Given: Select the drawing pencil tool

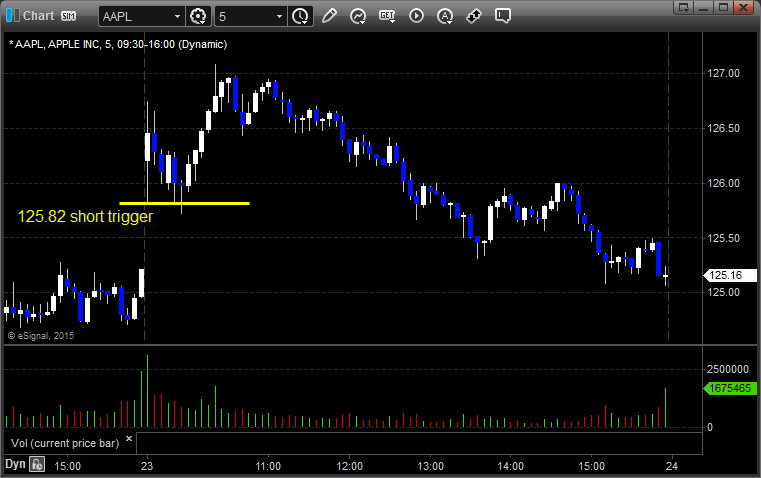Looking at the screenshot, I should [x=329, y=16].
